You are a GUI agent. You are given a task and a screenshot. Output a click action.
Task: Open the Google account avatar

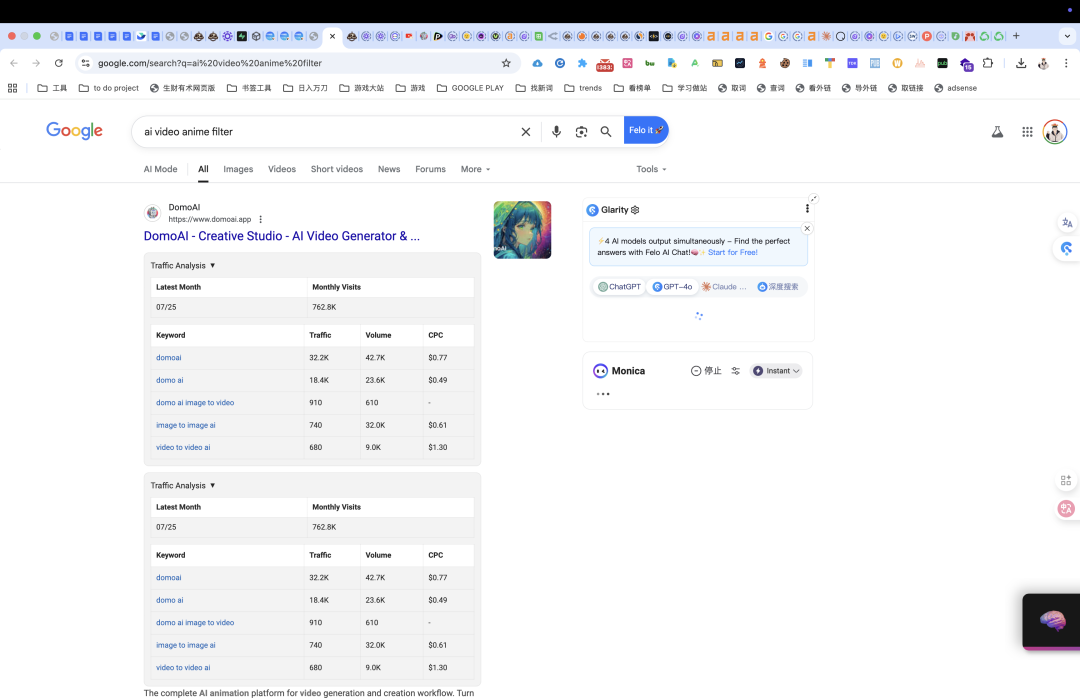coord(1055,132)
